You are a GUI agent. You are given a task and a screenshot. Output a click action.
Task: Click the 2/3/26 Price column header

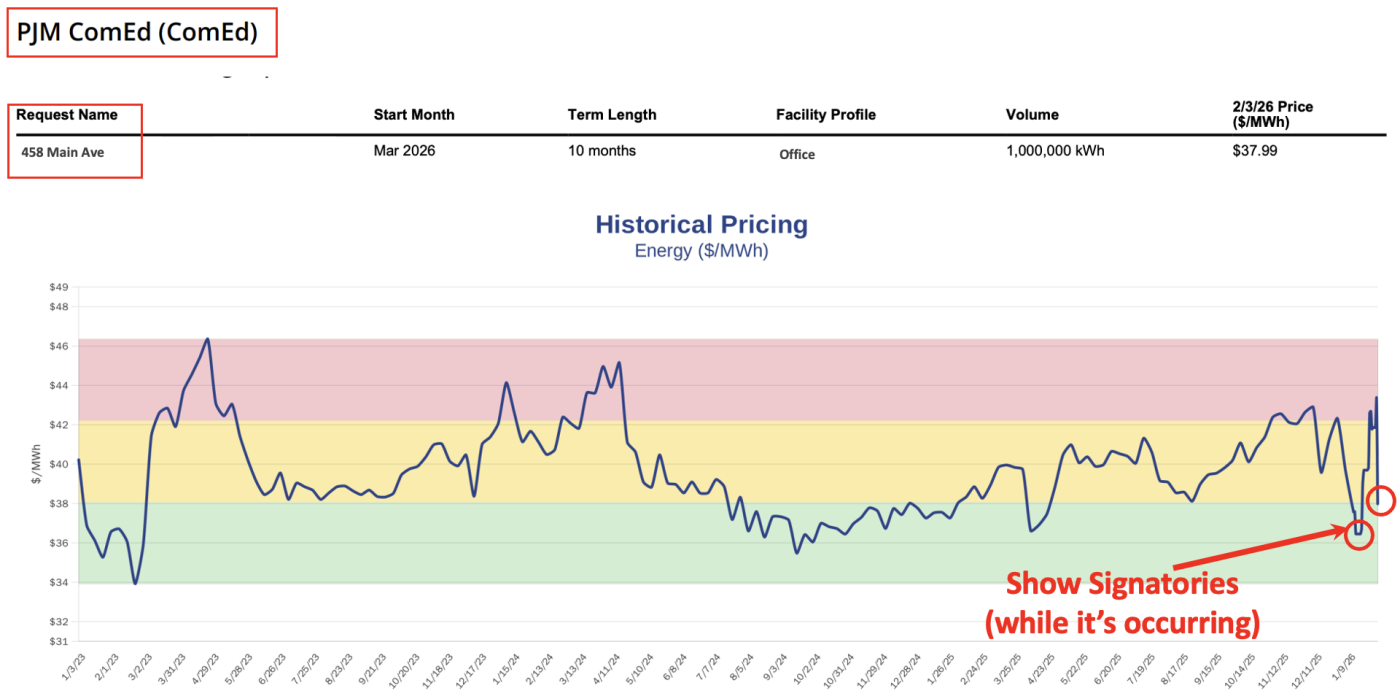1273,114
